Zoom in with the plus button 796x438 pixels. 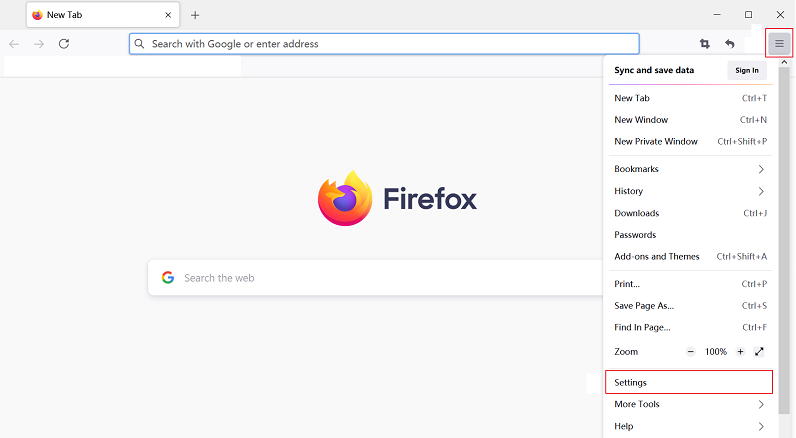tap(741, 352)
